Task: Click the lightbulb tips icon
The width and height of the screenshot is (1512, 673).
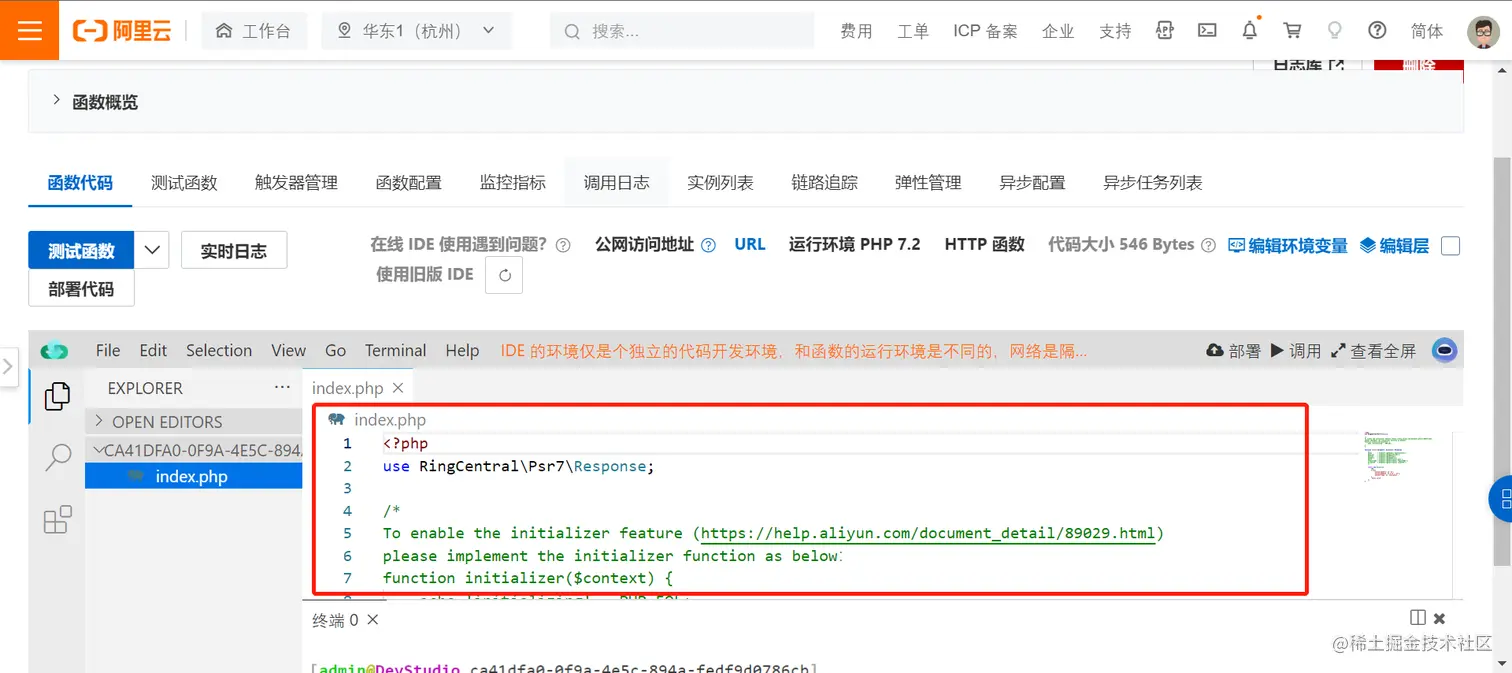Action: click(x=1334, y=31)
